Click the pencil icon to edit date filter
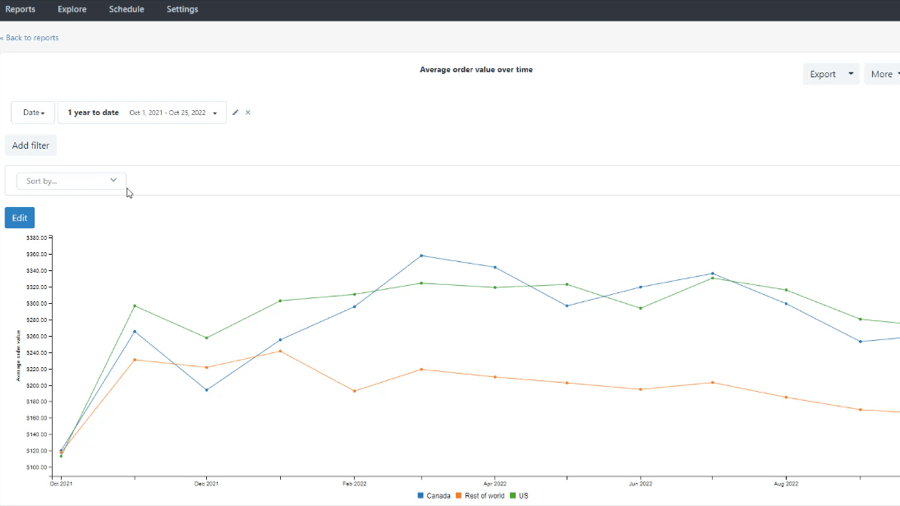 coord(236,113)
